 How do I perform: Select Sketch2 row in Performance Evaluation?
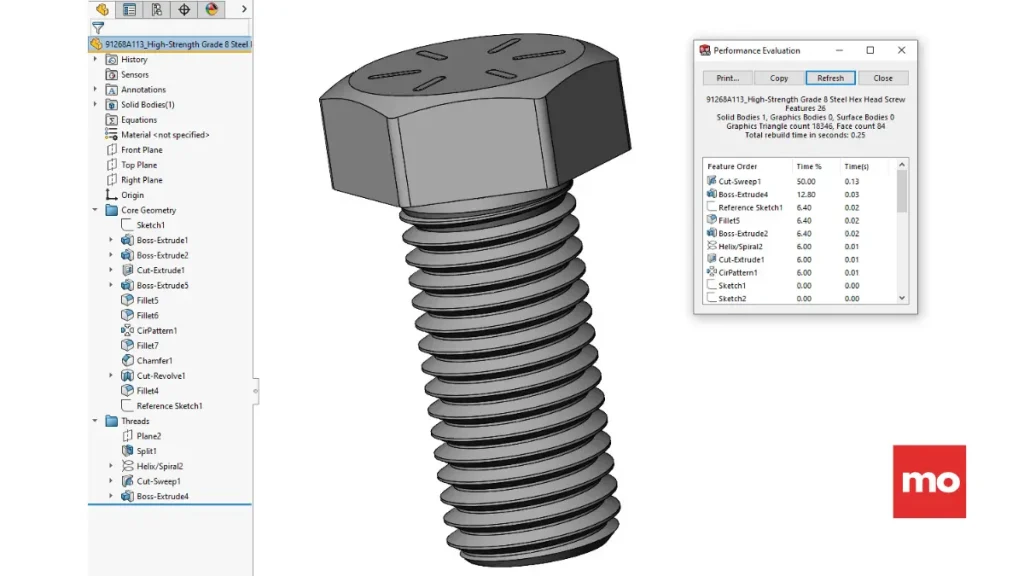point(799,298)
